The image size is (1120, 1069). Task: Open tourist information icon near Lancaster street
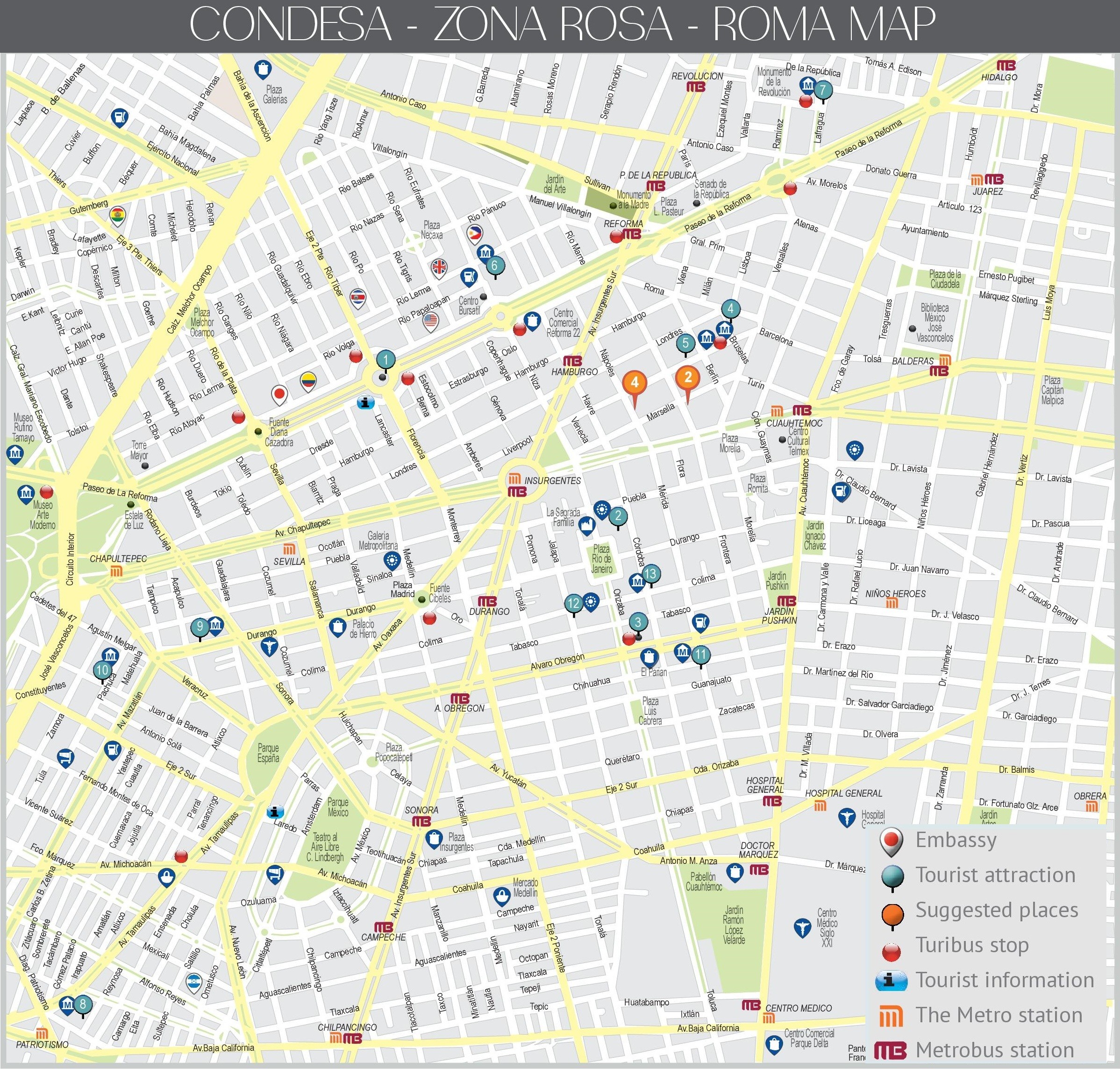365,403
